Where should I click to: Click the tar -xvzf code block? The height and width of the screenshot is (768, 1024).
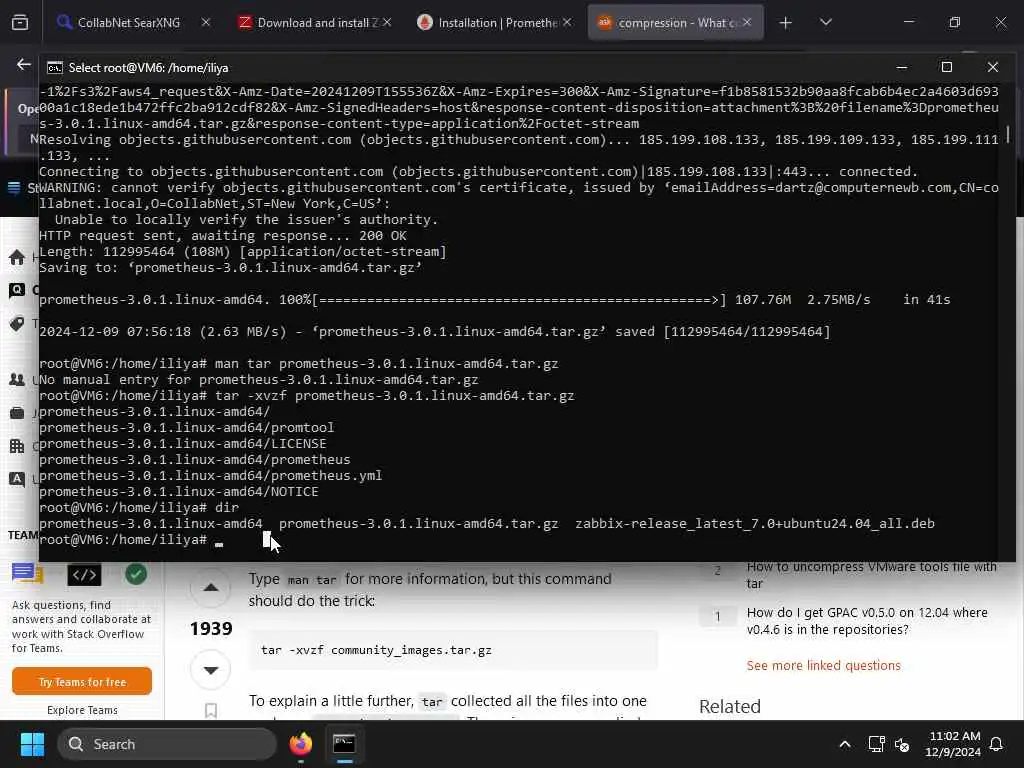453,650
